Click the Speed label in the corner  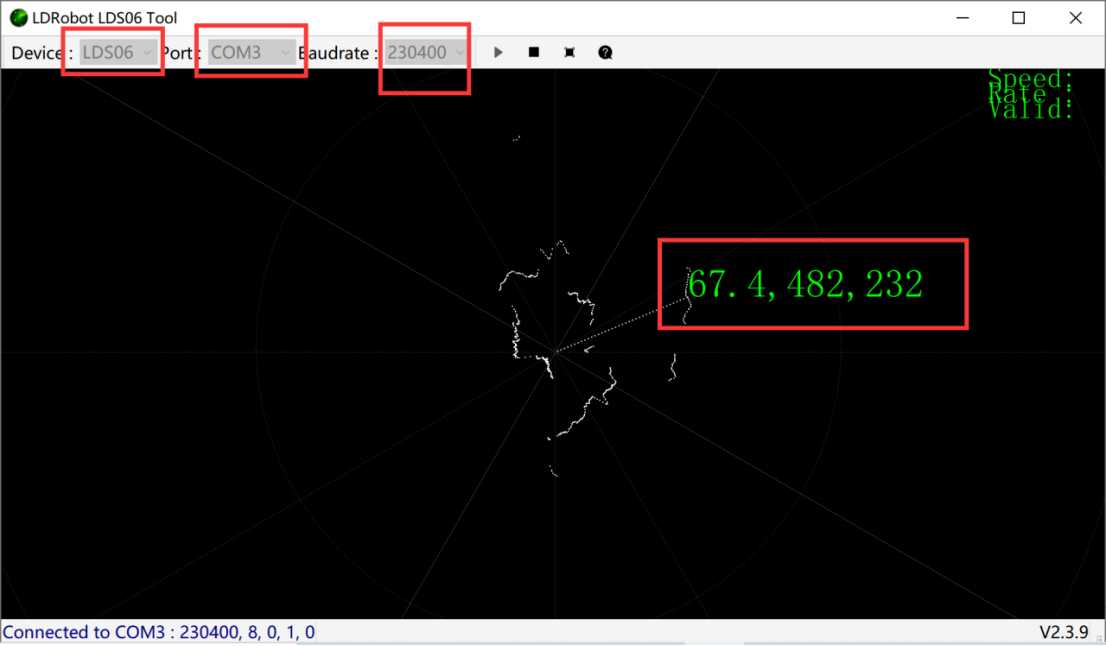point(1031,78)
